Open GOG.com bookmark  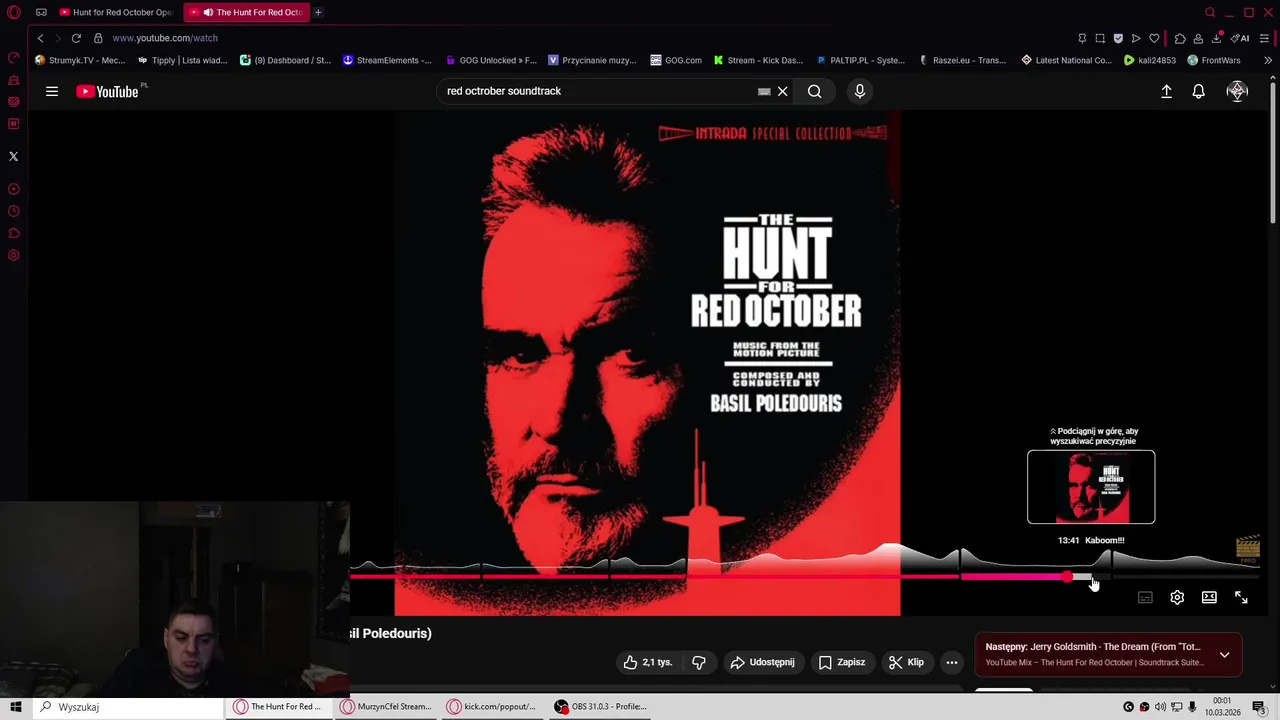(x=676, y=60)
